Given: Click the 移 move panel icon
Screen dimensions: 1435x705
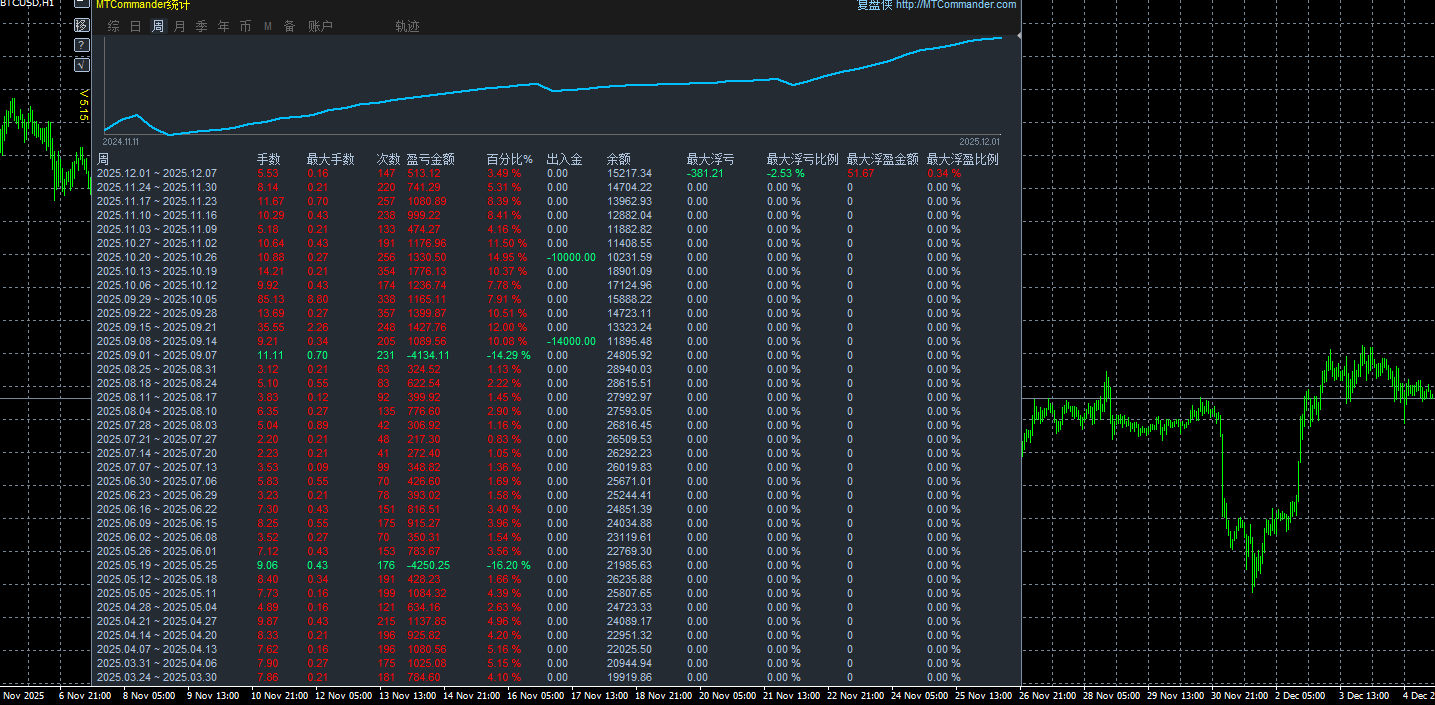Looking at the screenshot, I should [82, 25].
